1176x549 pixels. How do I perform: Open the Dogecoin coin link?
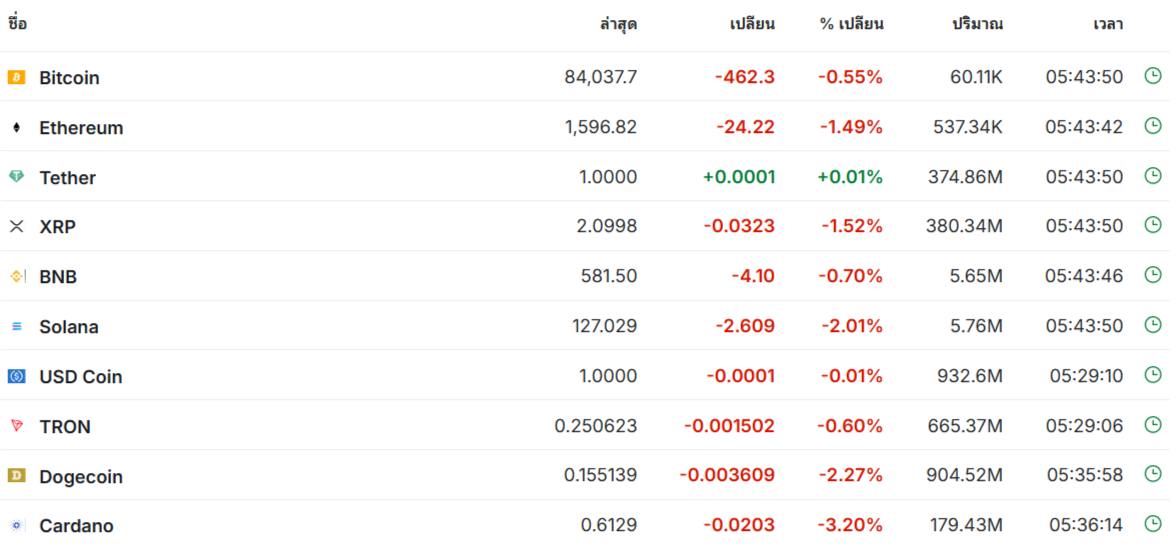pos(81,477)
